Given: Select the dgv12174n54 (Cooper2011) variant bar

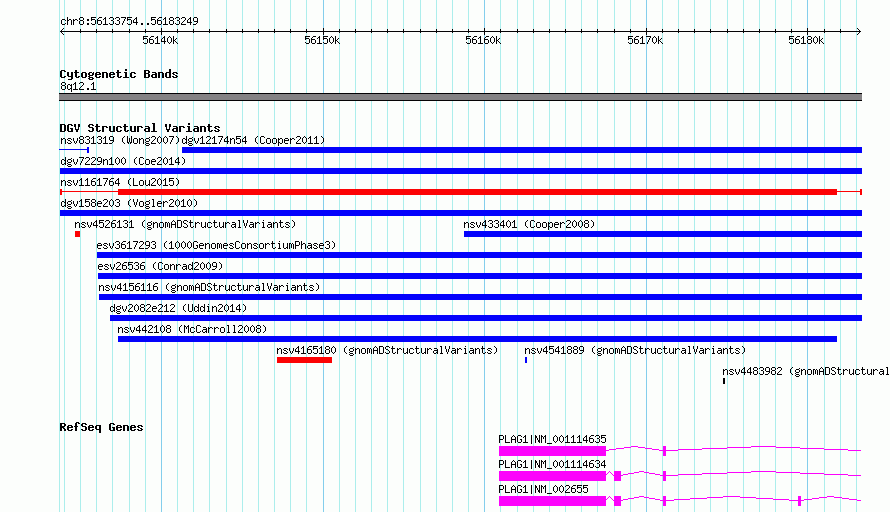Looking at the screenshot, I should (522, 150).
